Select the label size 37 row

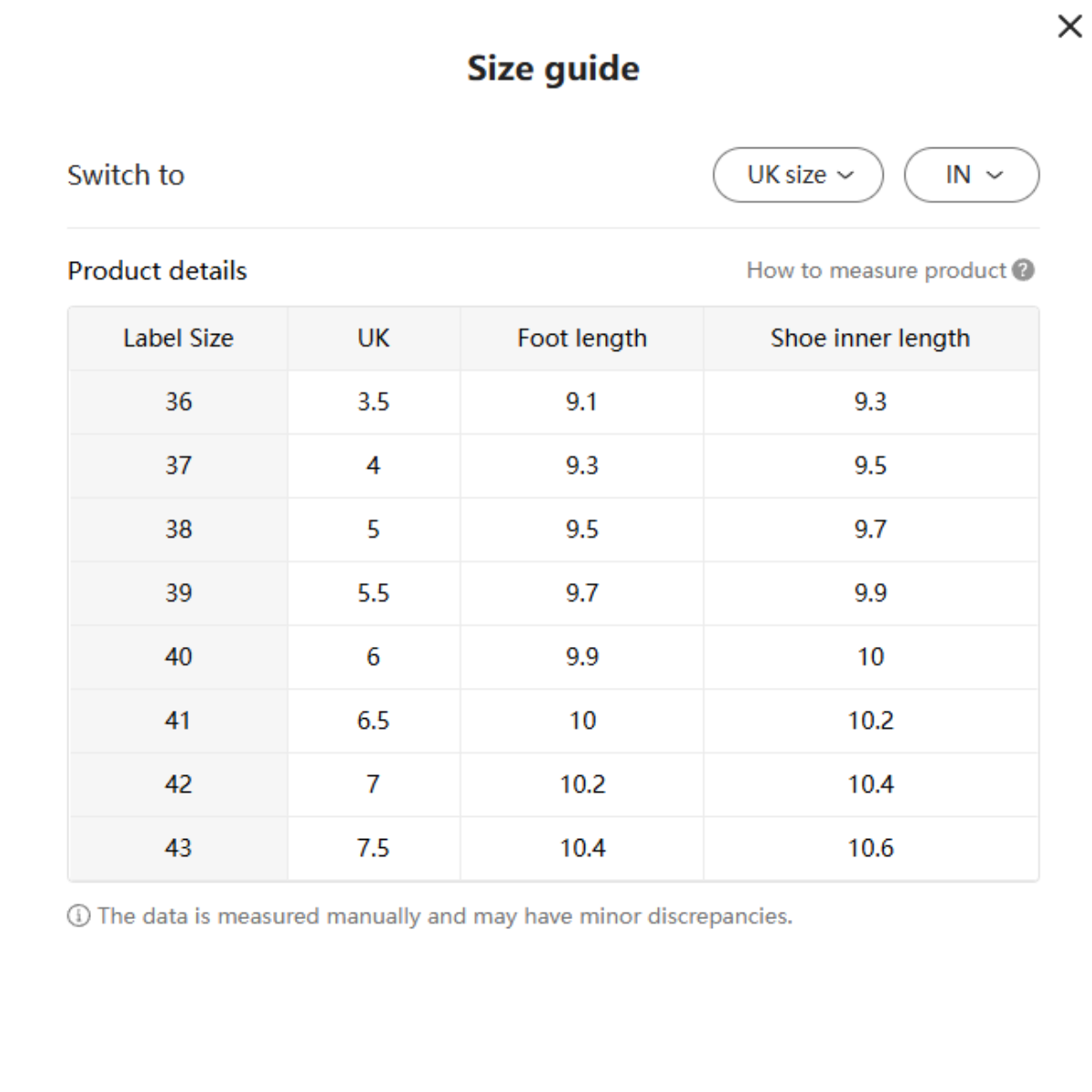(178, 466)
